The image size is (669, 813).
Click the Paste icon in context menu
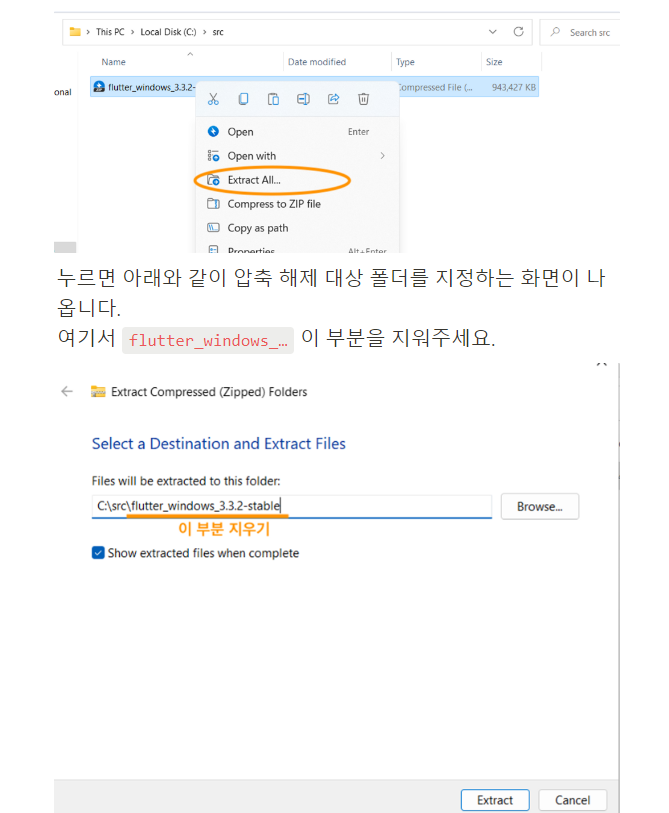pos(273,99)
